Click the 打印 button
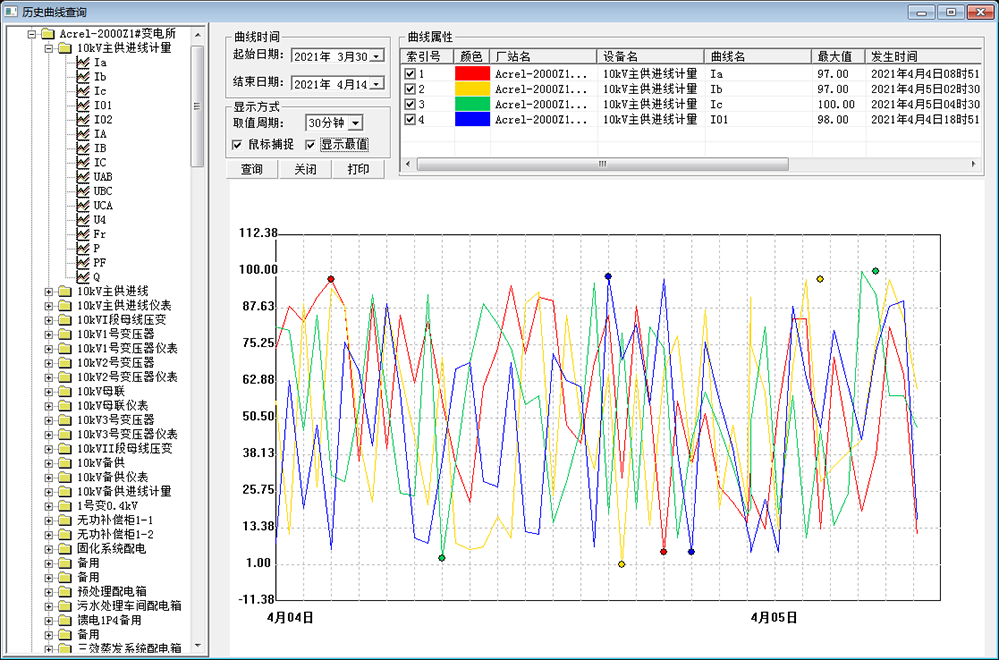The image size is (1000, 660). 358,170
